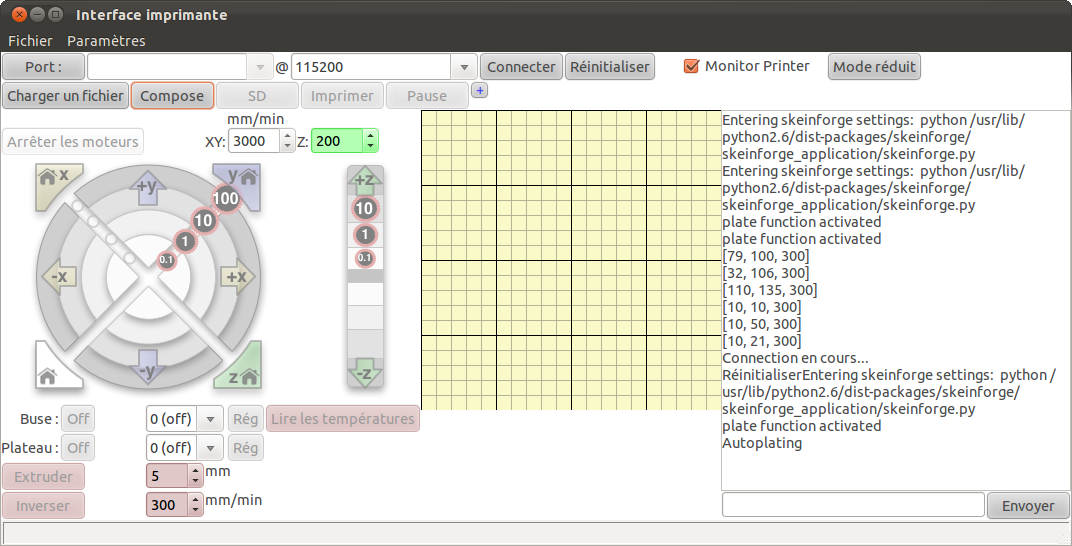The height and width of the screenshot is (546, 1072).
Task: Focus the command input field
Action: (853, 505)
